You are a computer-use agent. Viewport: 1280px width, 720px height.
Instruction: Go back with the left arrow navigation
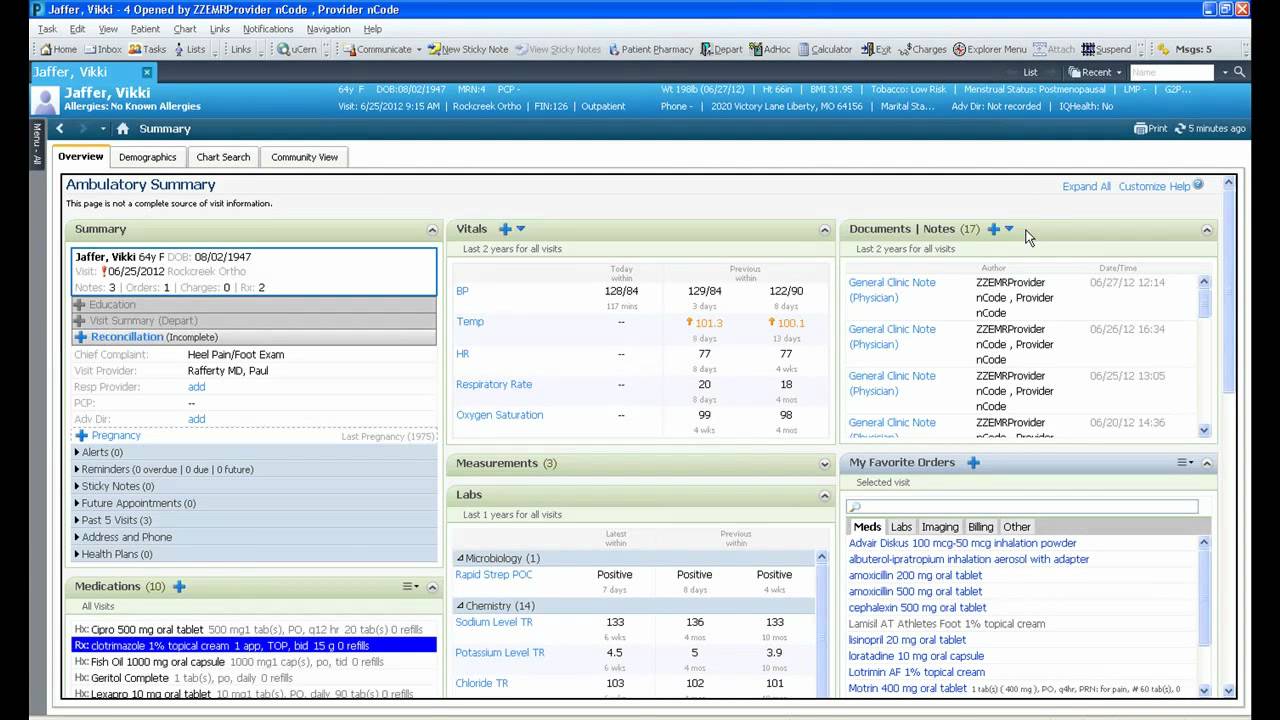pos(60,129)
